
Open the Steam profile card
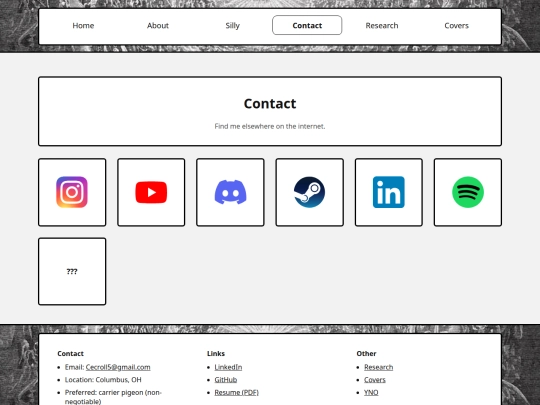310,192
